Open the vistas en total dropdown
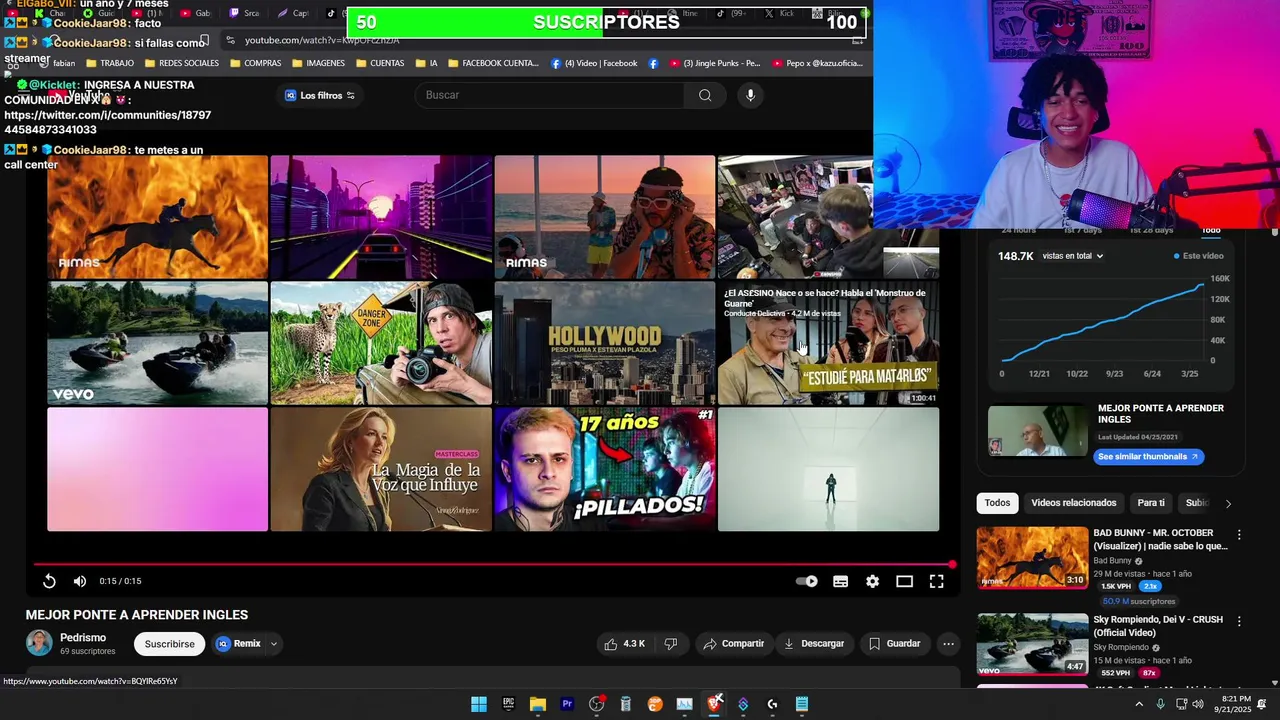The width and height of the screenshot is (1280, 720). coord(1072,256)
